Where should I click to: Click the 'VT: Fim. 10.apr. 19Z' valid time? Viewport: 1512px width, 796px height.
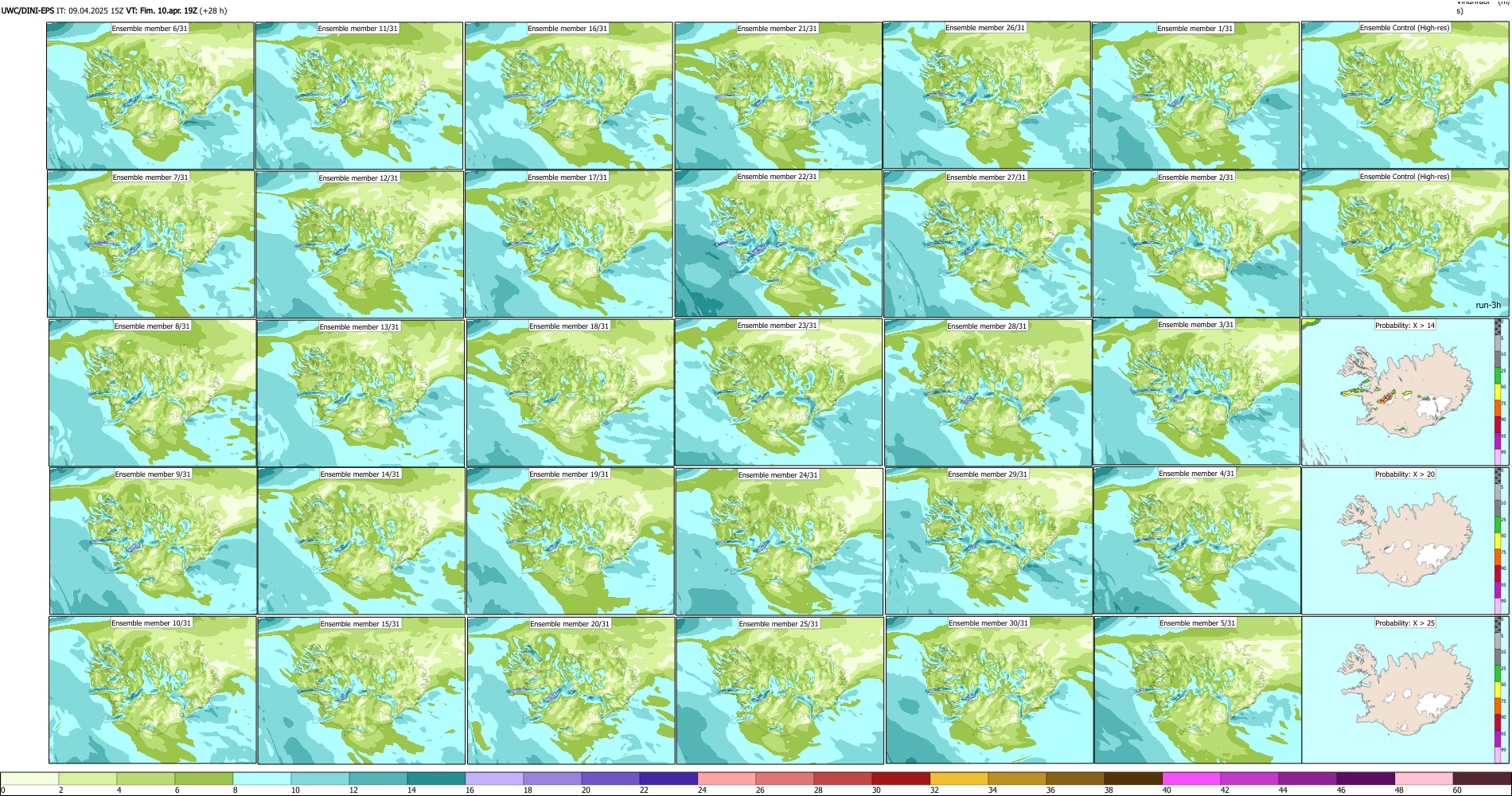click(162, 11)
